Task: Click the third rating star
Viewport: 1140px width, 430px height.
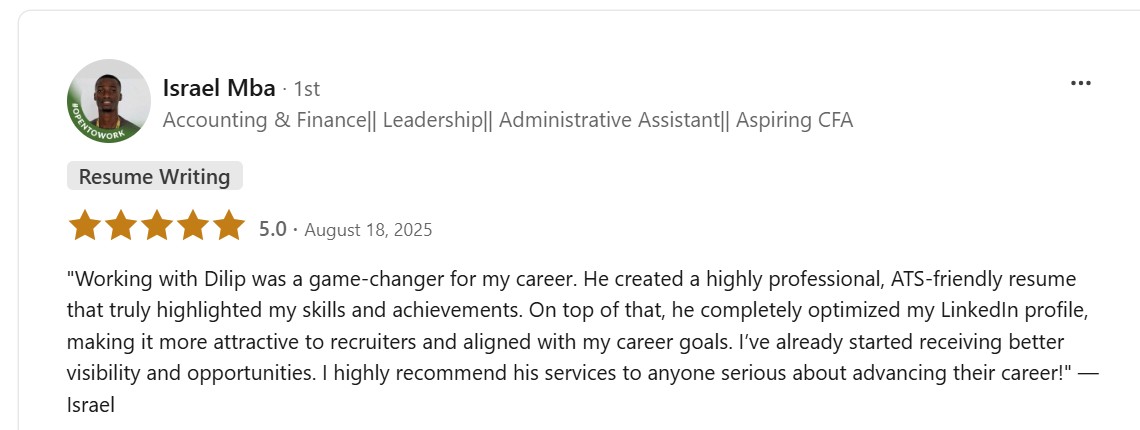Action: 156,226
